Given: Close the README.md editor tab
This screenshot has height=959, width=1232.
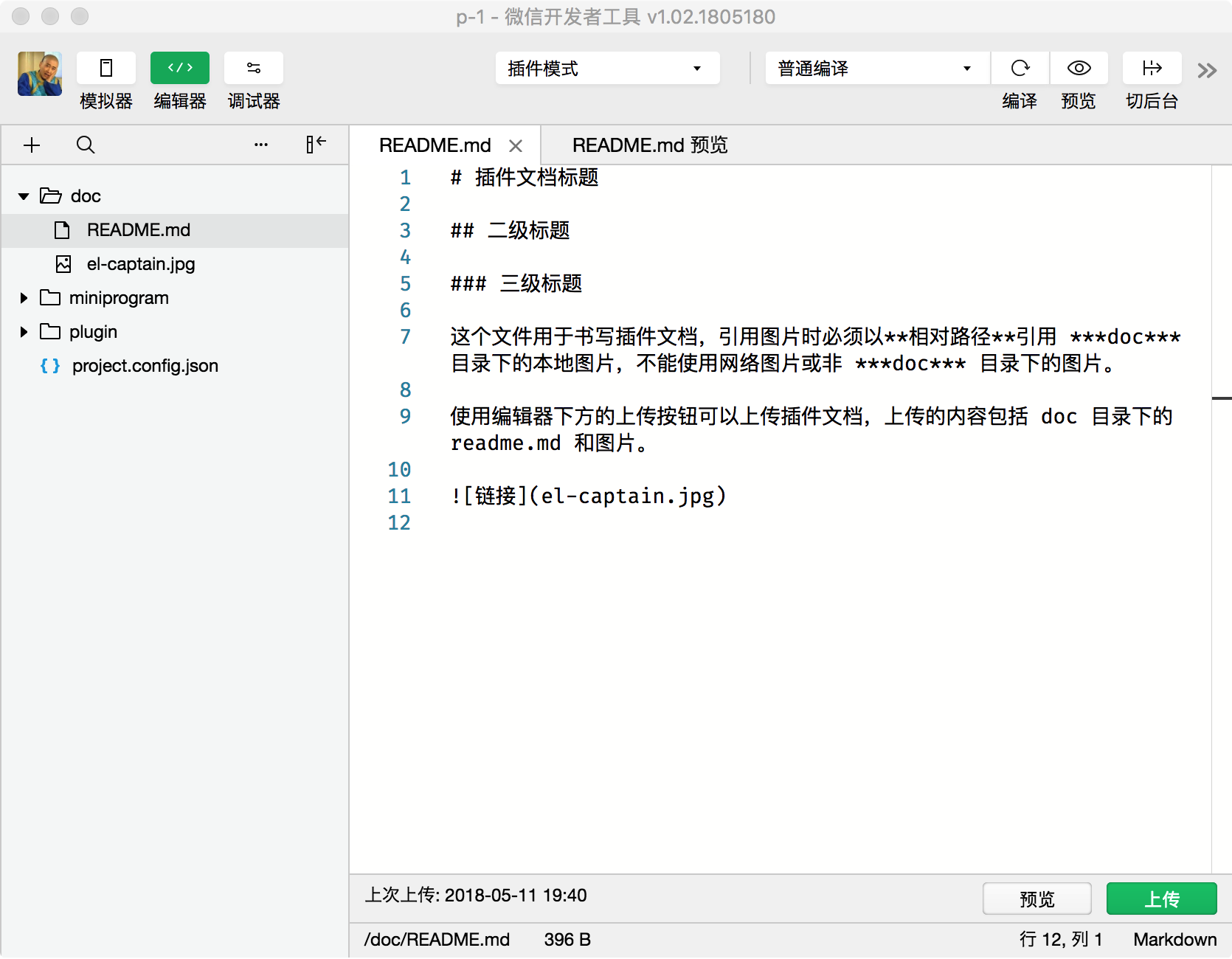Looking at the screenshot, I should pyautogui.click(x=516, y=146).
